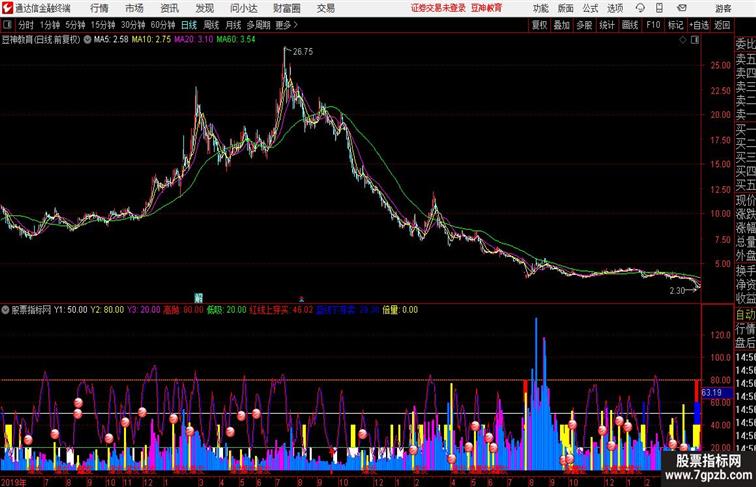Open the mail envelope icon

682,8
